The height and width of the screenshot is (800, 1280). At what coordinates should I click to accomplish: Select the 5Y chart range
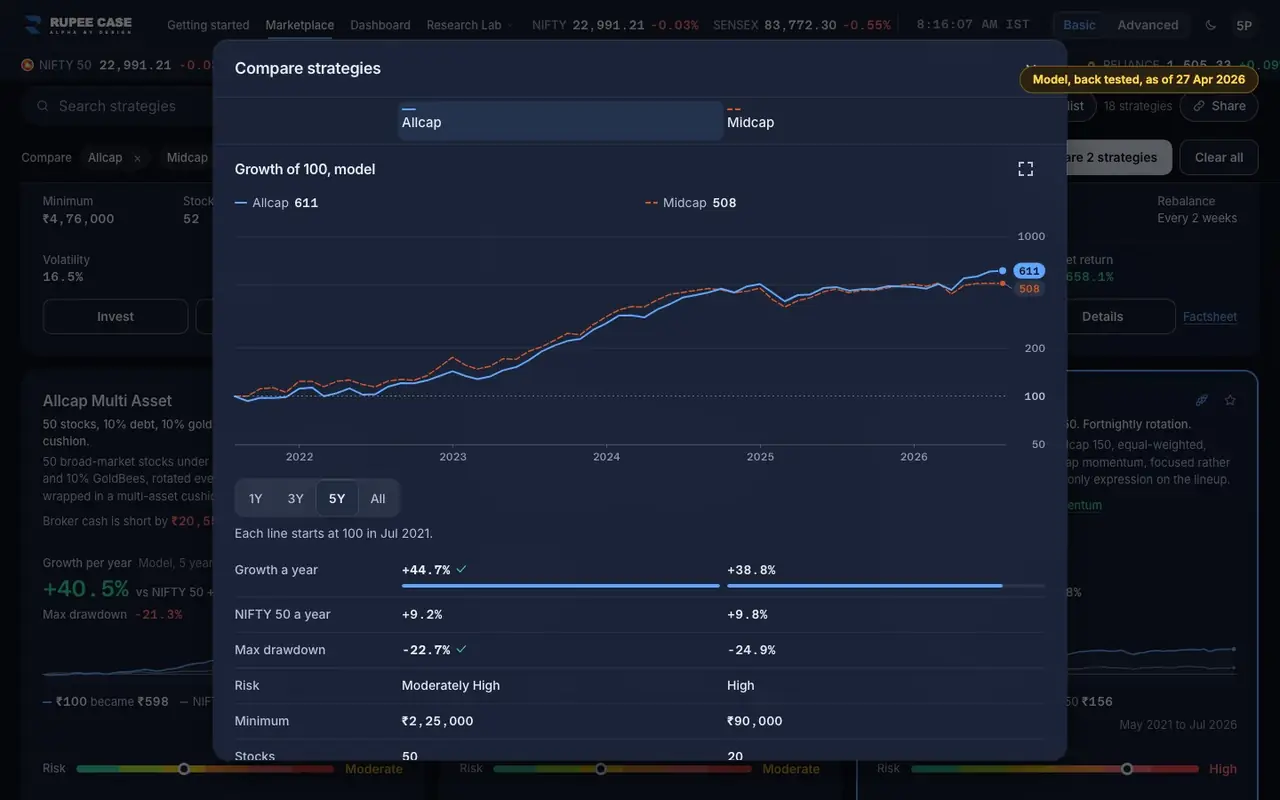coord(337,498)
